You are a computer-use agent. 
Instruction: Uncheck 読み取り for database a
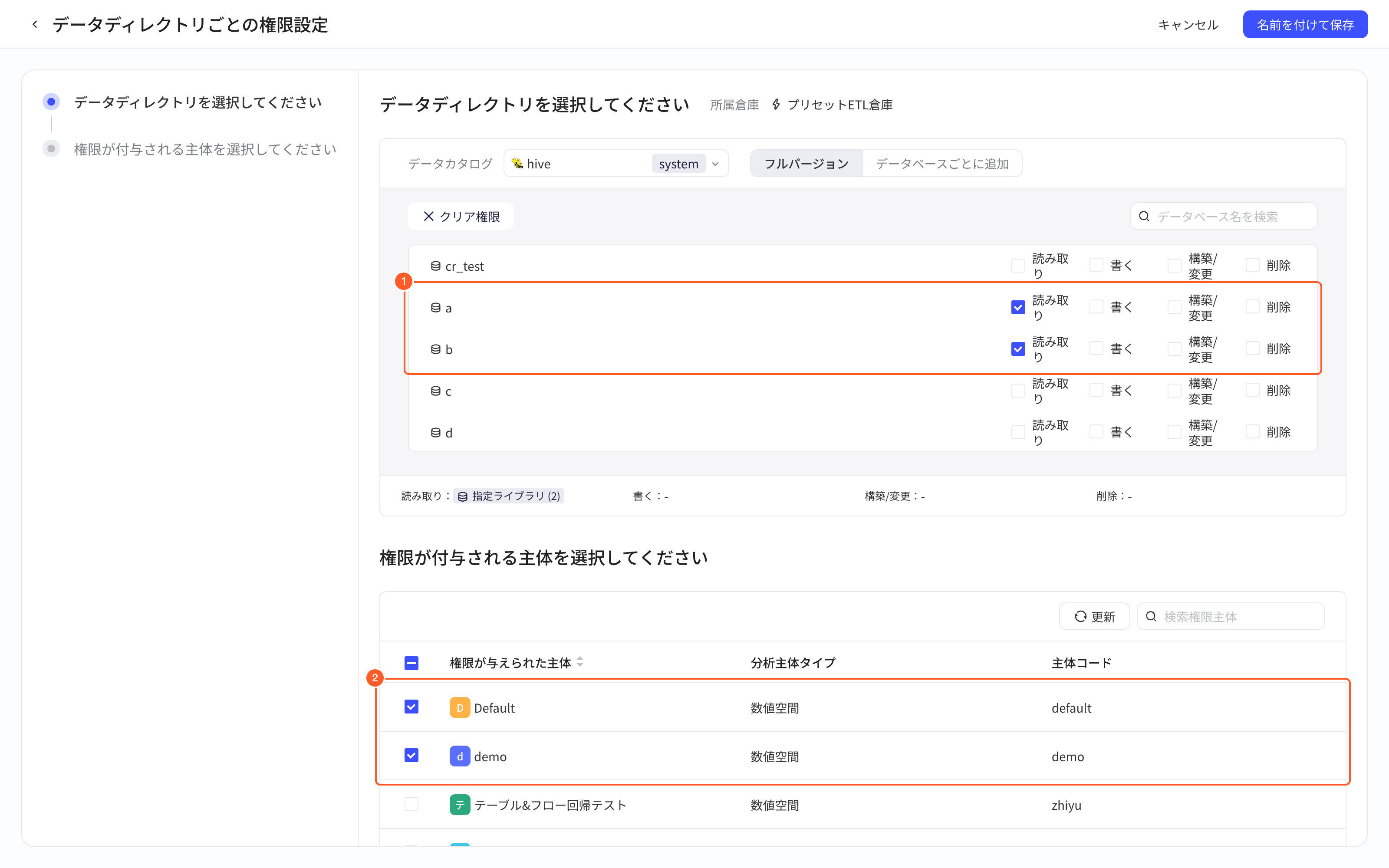click(1018, 308)
